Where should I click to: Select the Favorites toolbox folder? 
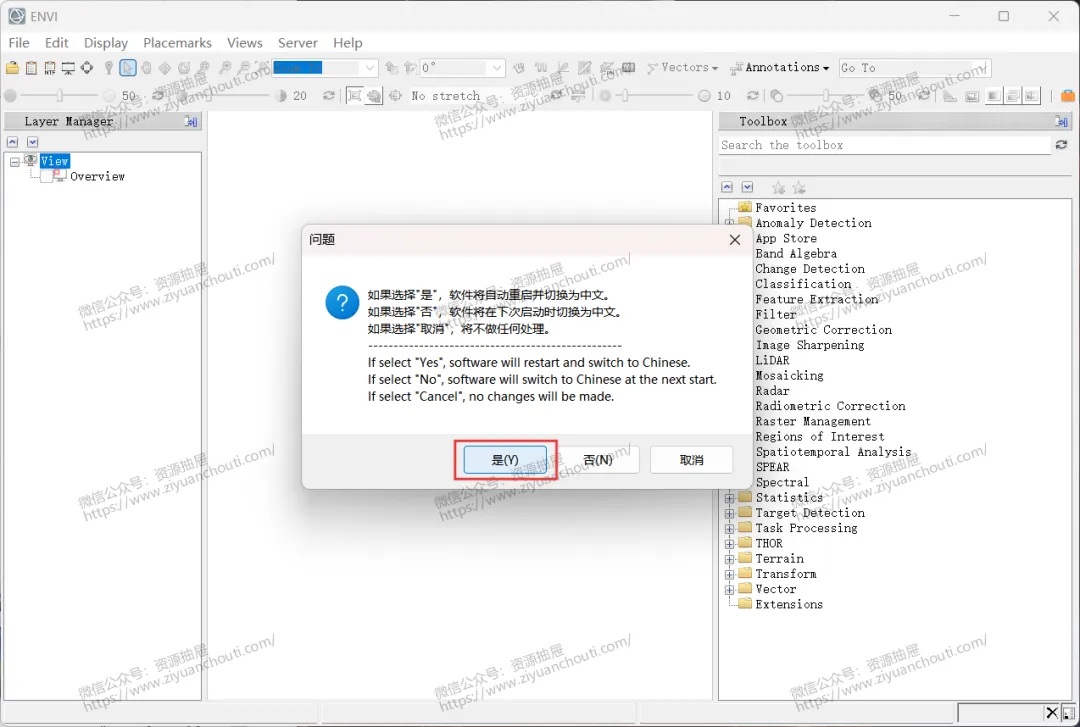pyautogui.click(x=785, y=207)
